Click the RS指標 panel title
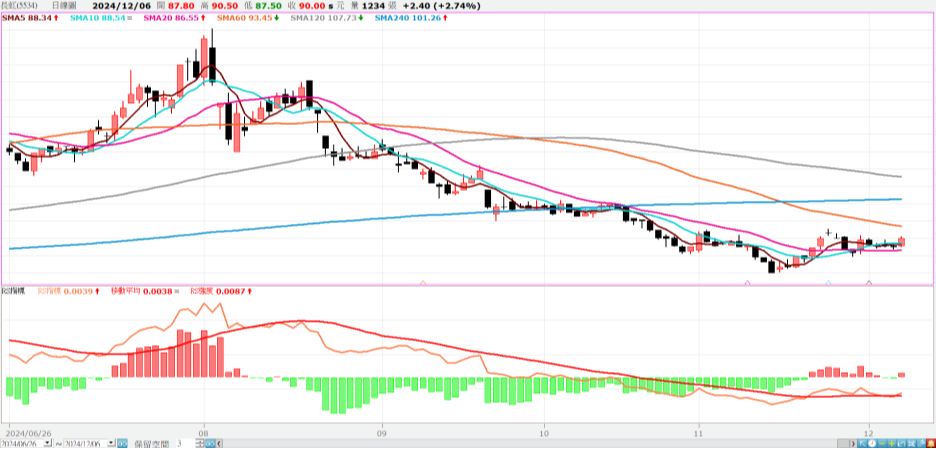Screen dimensions: 936x449 (11, 291)
